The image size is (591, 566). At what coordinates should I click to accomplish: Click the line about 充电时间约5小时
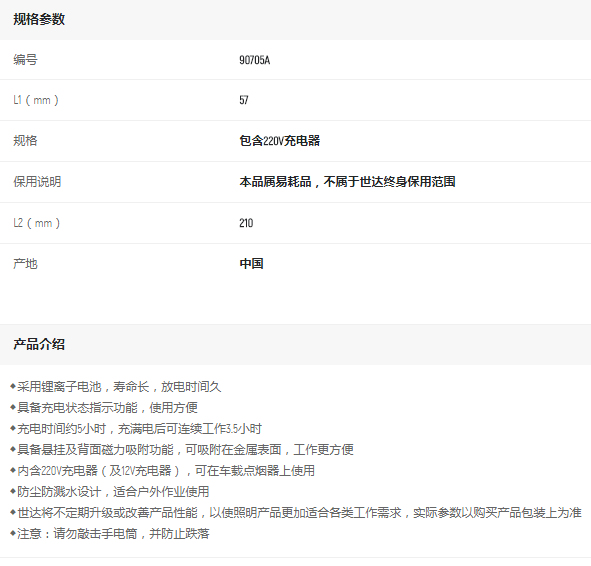click(136, 429)
